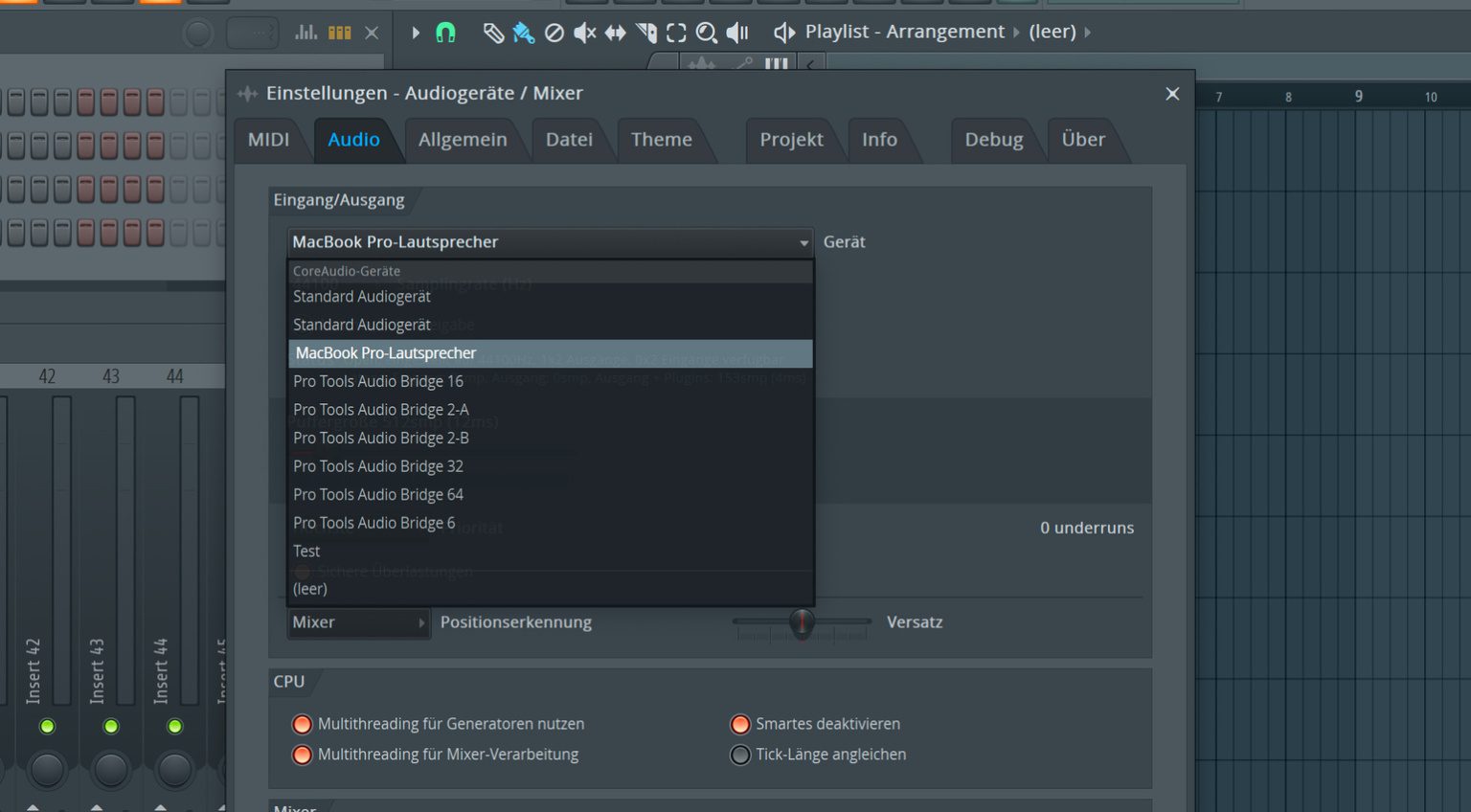Switch to the MIDI tab
Image resolution: width=1471 pixels, height=812 pixels.
pyautogui.click(x=271, y=140)
